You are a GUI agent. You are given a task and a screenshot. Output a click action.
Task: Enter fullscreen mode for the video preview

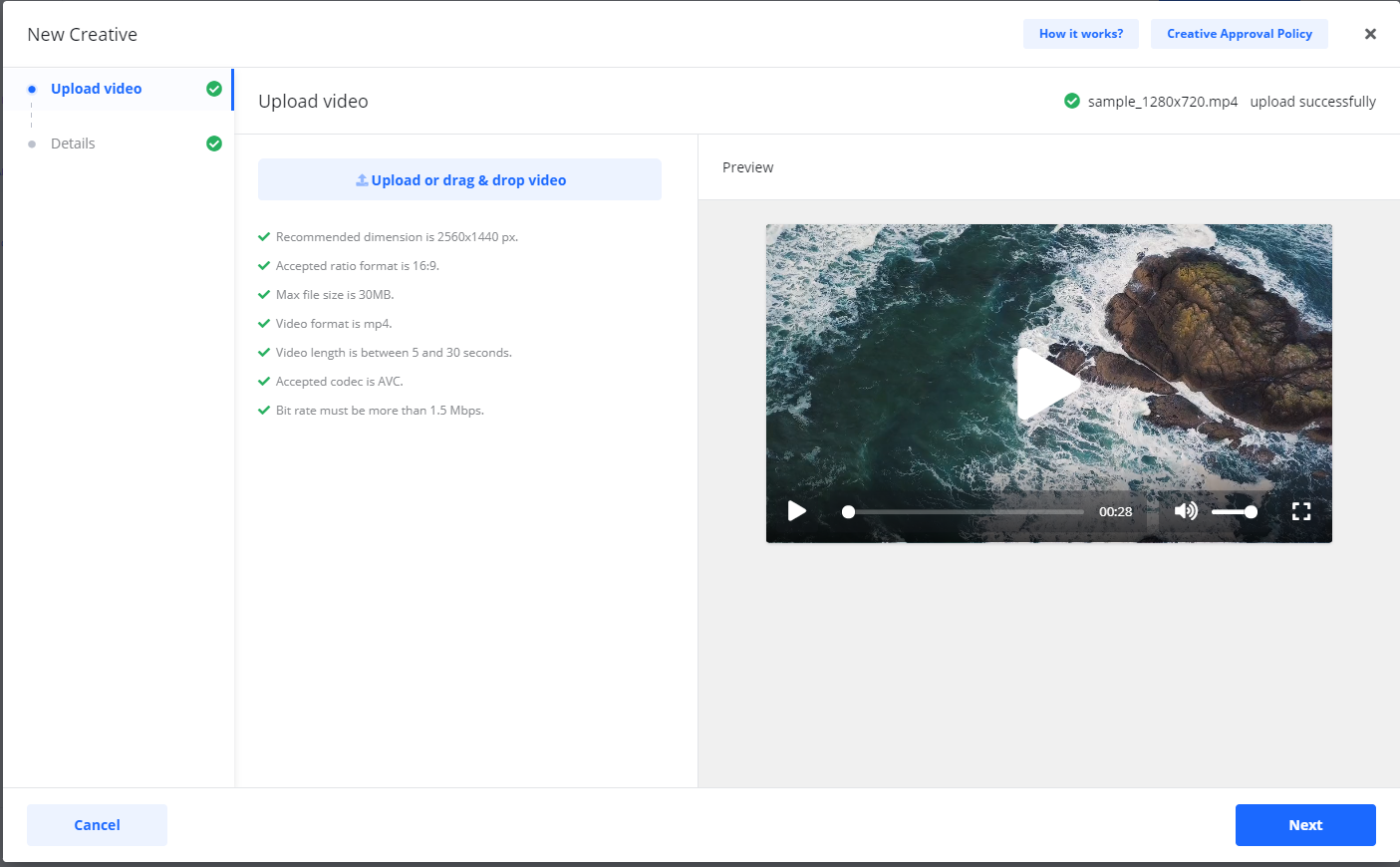pos(1300,511)
